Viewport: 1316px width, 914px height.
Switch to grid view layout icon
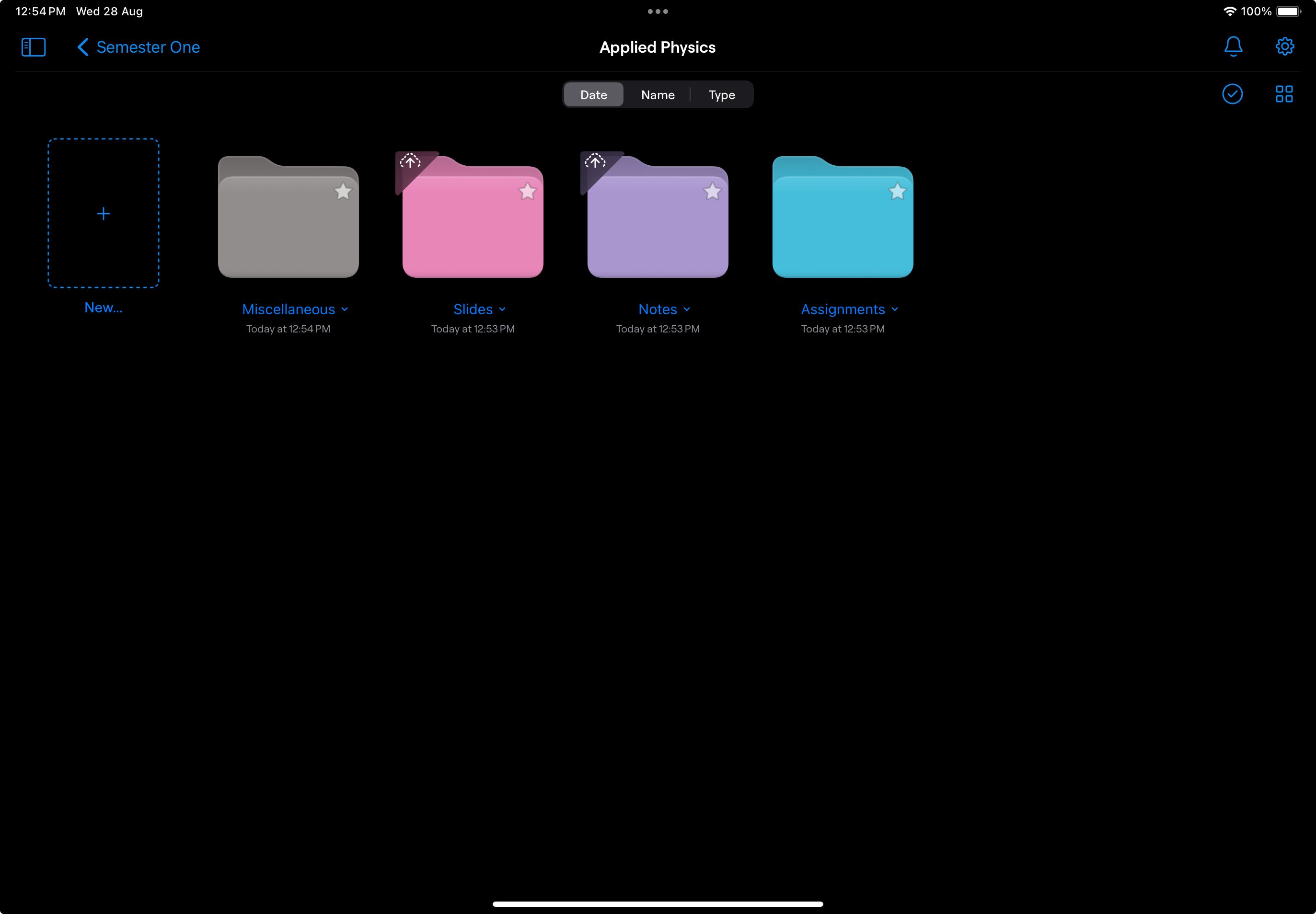[1284, 94]
